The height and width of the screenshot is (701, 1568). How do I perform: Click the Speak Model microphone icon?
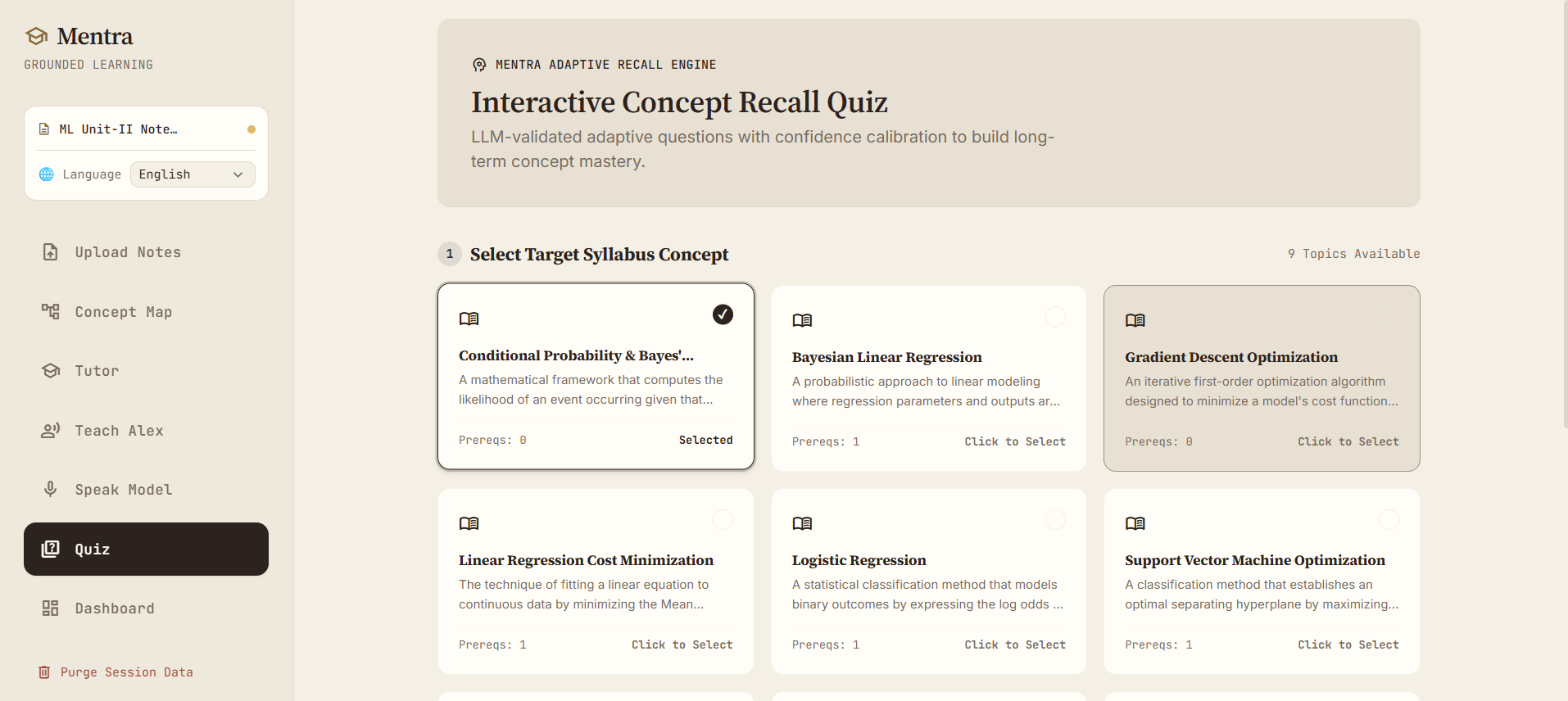50,489
